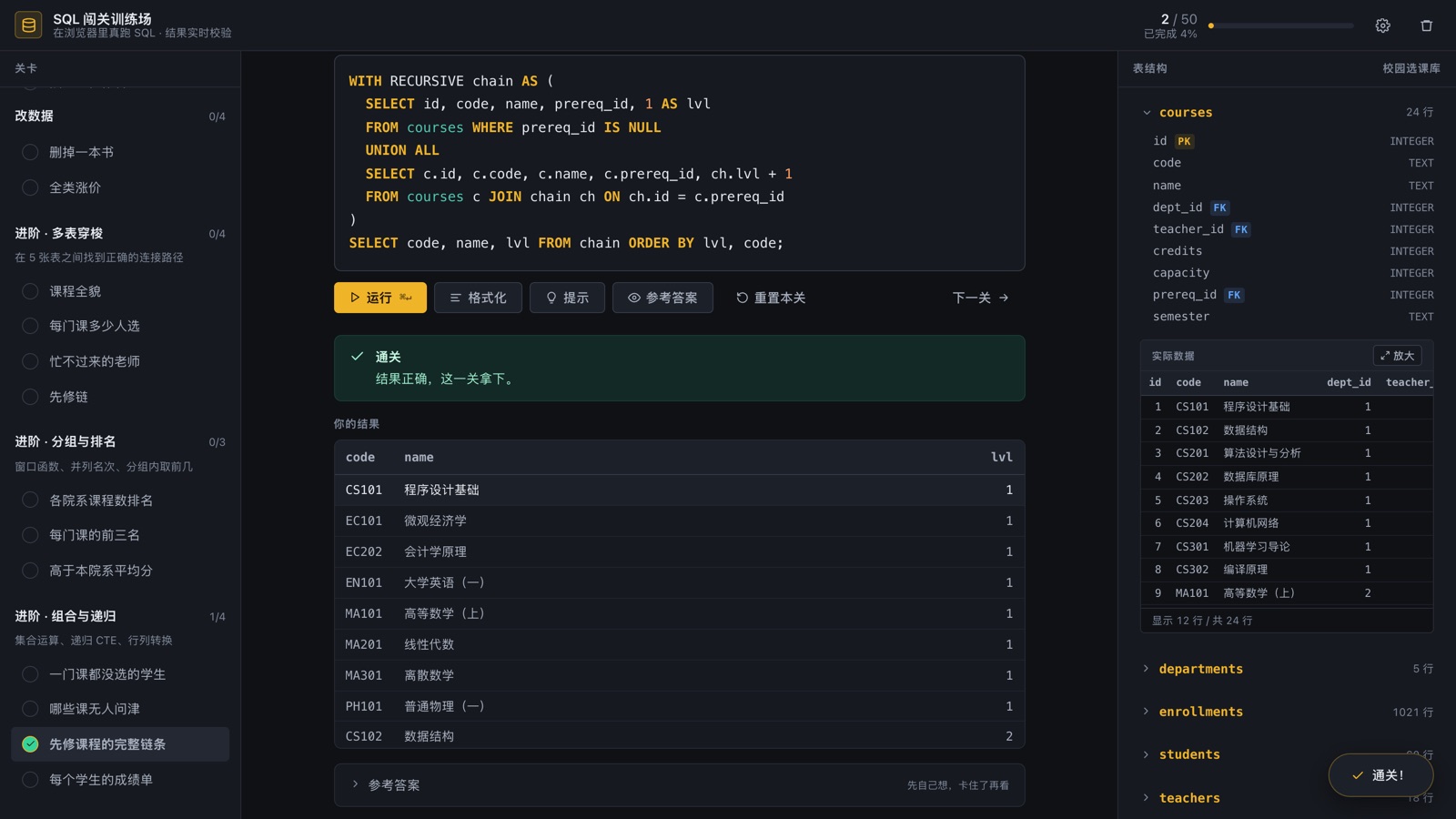Open the 高于本院系平均分 level

pyautogui.click(x=120, y=571)
